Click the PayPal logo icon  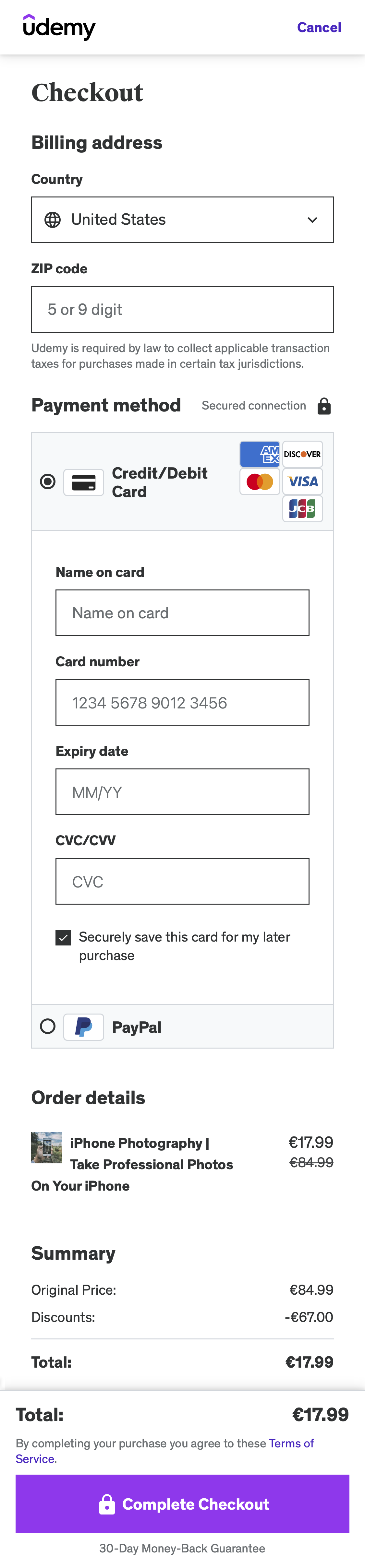click(83, 1027)
